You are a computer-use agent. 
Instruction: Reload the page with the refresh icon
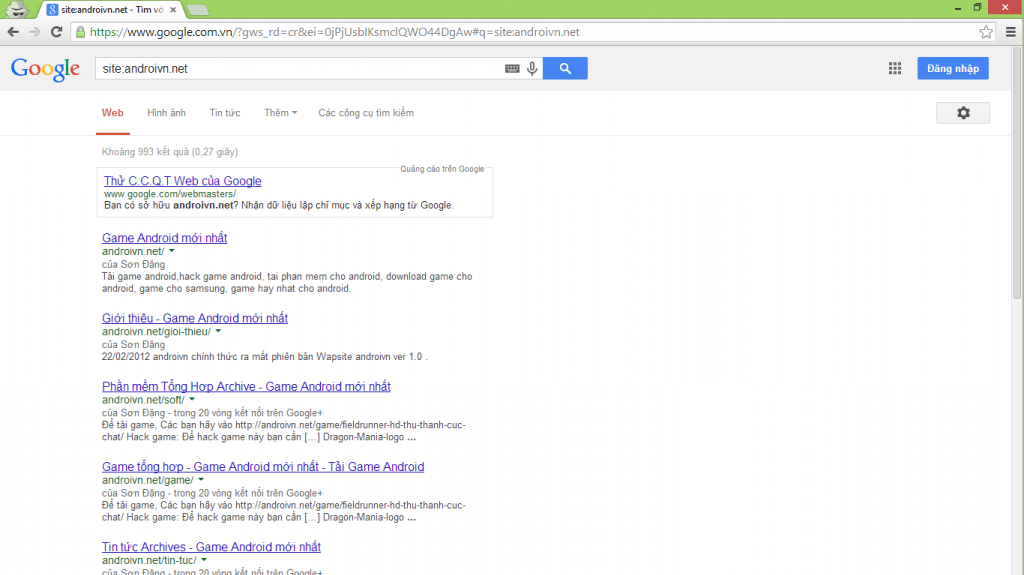57,32
